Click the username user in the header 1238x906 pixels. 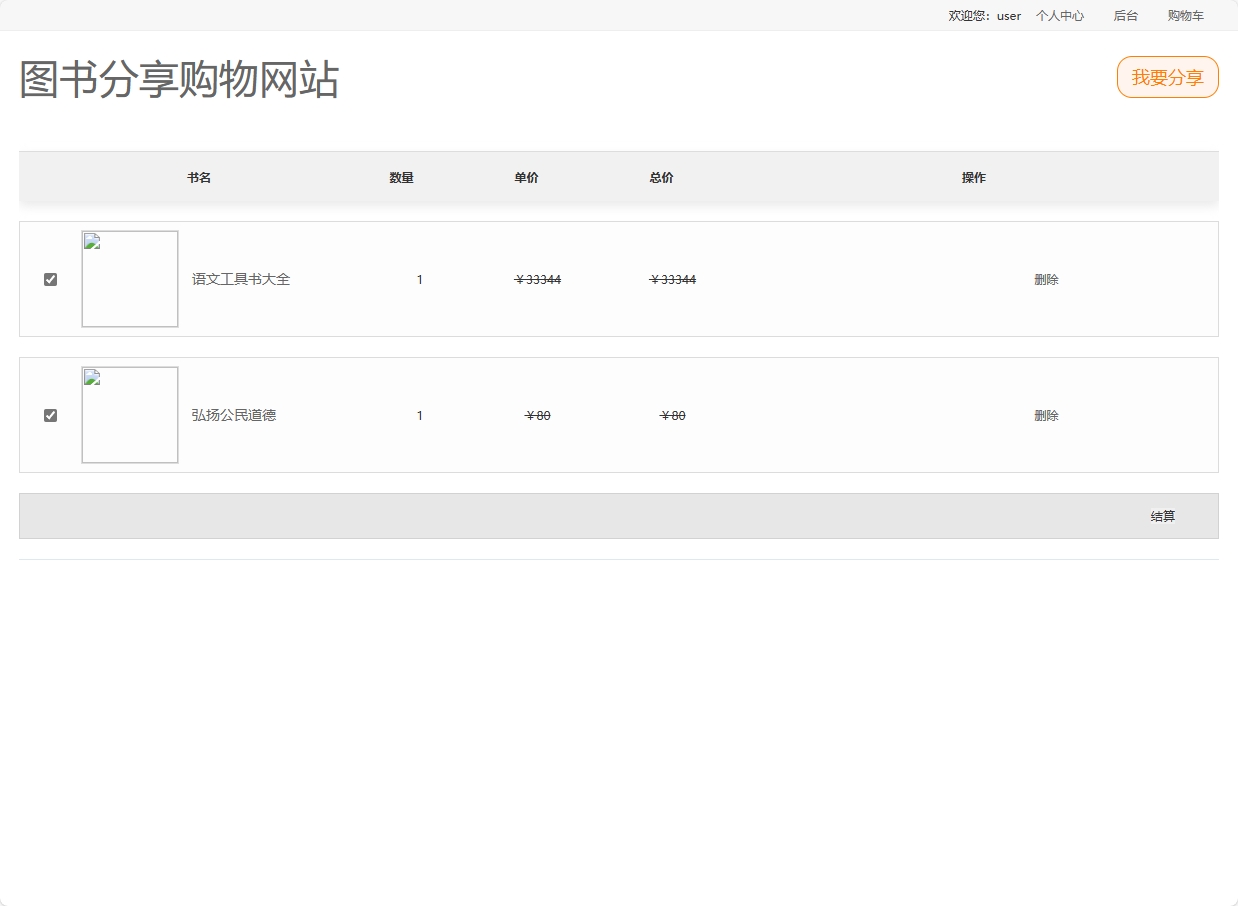(1008, 15)
